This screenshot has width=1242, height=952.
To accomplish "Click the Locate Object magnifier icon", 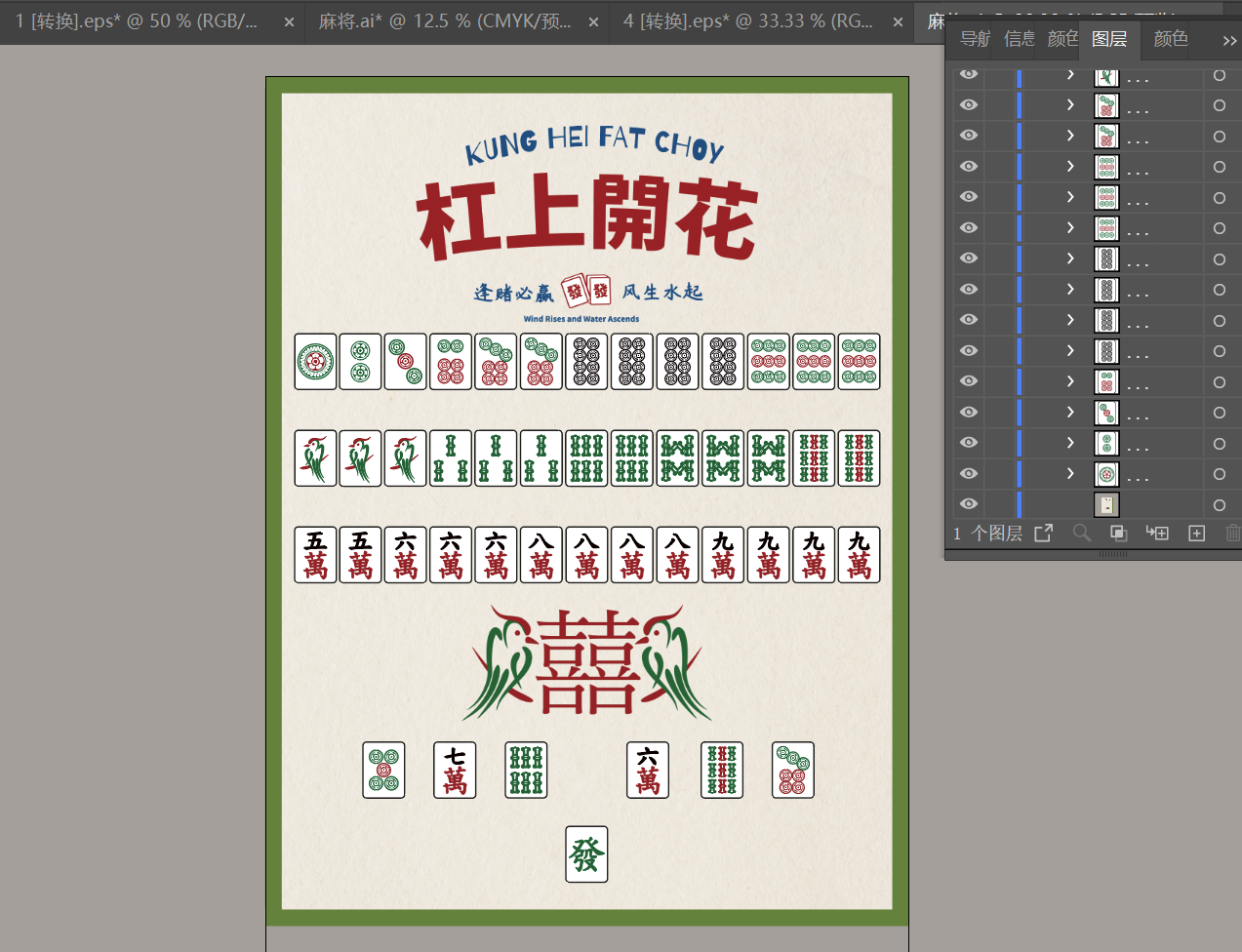I will (x=1081, y=533).
